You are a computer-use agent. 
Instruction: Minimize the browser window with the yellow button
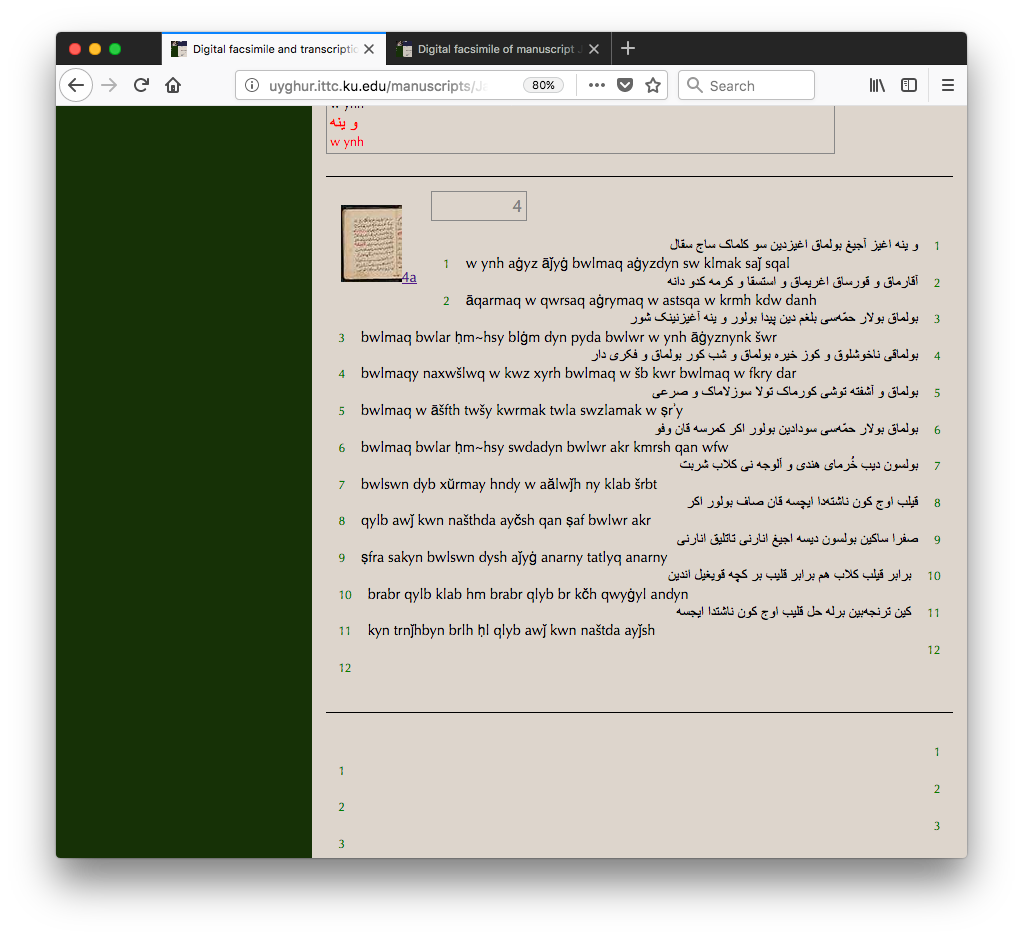coord(95,49)
